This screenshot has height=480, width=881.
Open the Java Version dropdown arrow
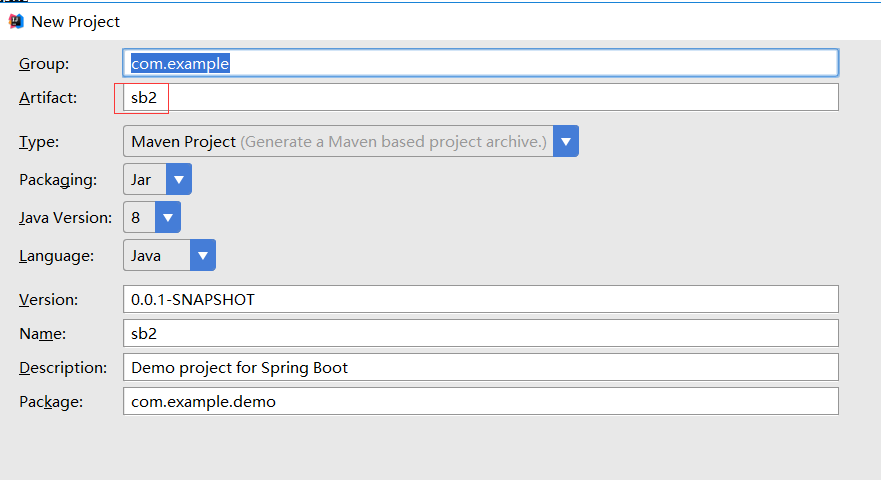tap(167, 218)
